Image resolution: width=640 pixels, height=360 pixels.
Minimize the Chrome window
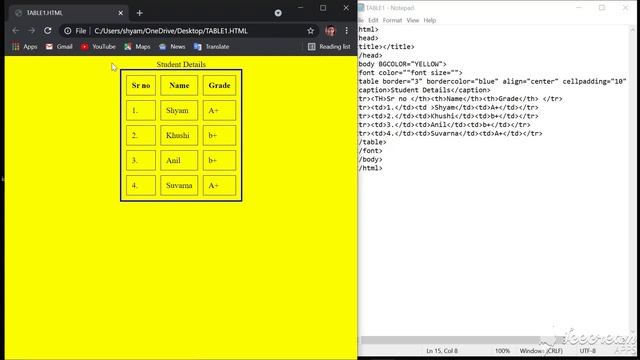[300, 8]
